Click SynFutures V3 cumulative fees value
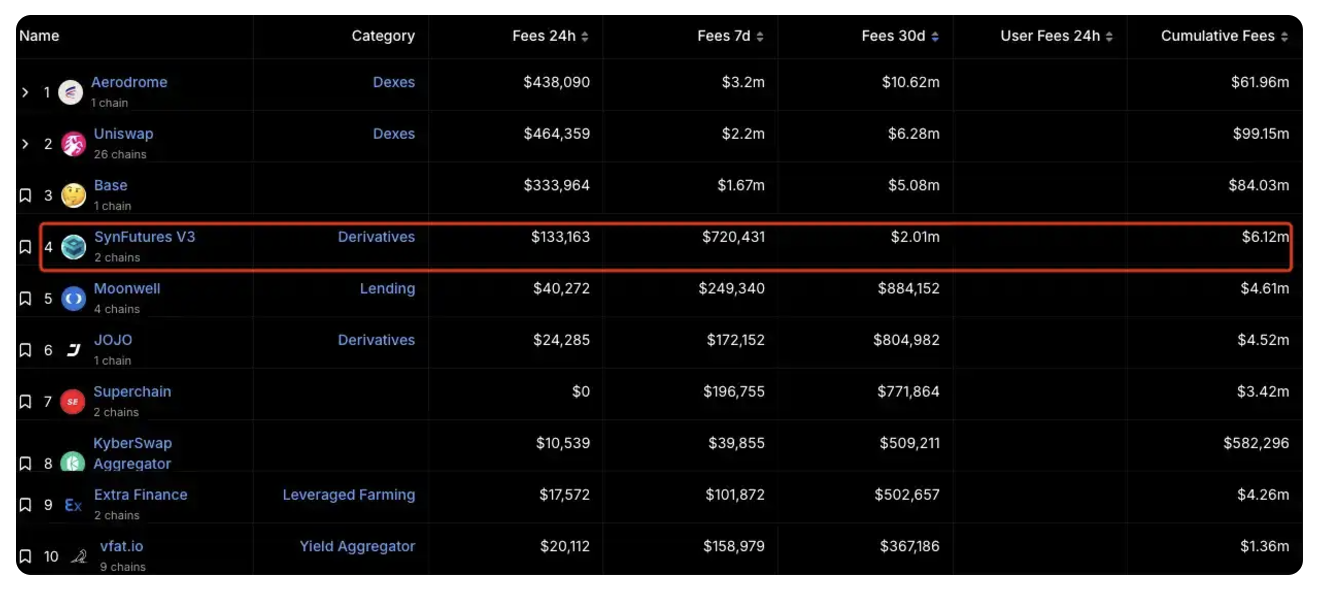1320x602 pixels. click(1264, 237)
